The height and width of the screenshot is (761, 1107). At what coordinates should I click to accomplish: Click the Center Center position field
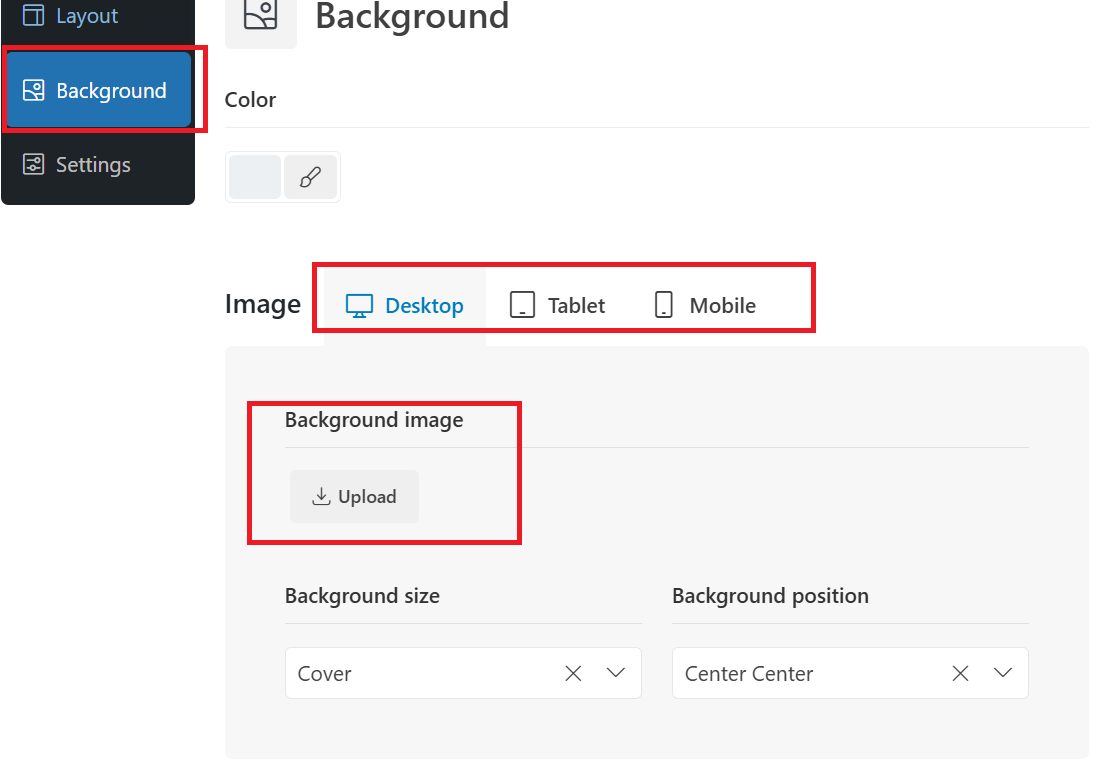(850, 673)
